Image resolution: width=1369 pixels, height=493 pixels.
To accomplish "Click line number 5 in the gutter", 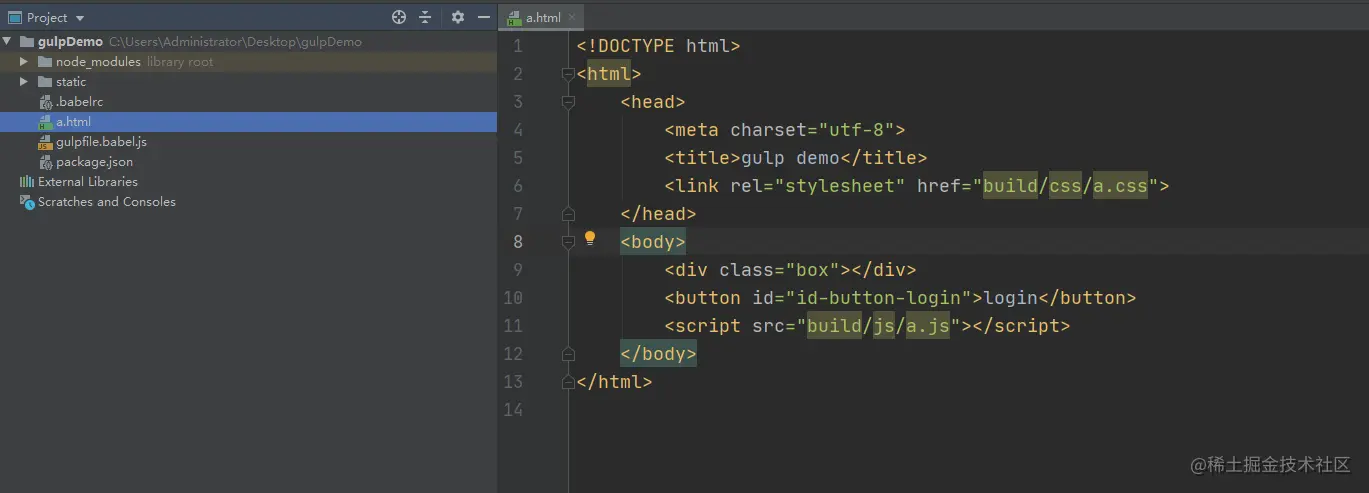I will pyautogui.click(x=517, y=158).
